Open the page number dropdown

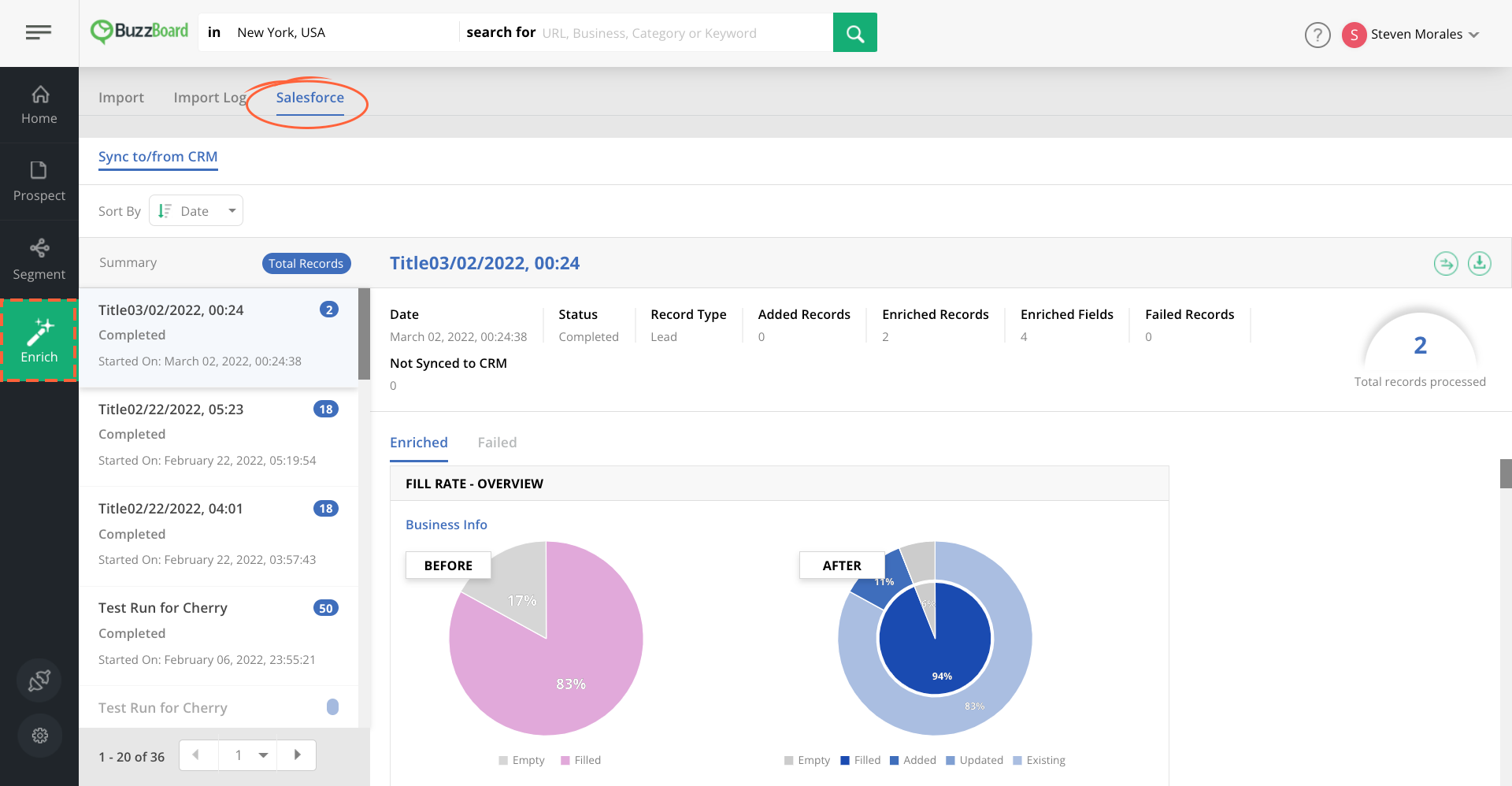click(x=248, y=755)
